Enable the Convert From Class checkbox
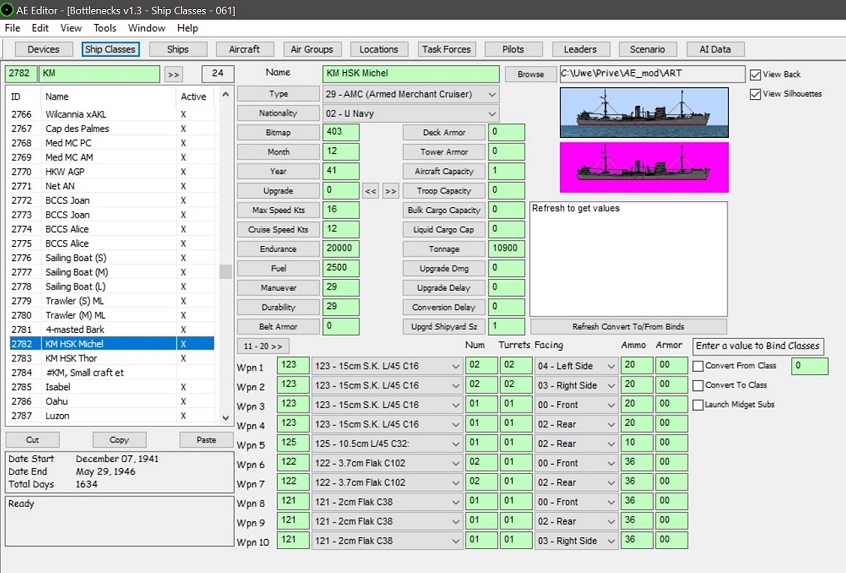This screenshot has width=846, height=573. pos(698,366)
